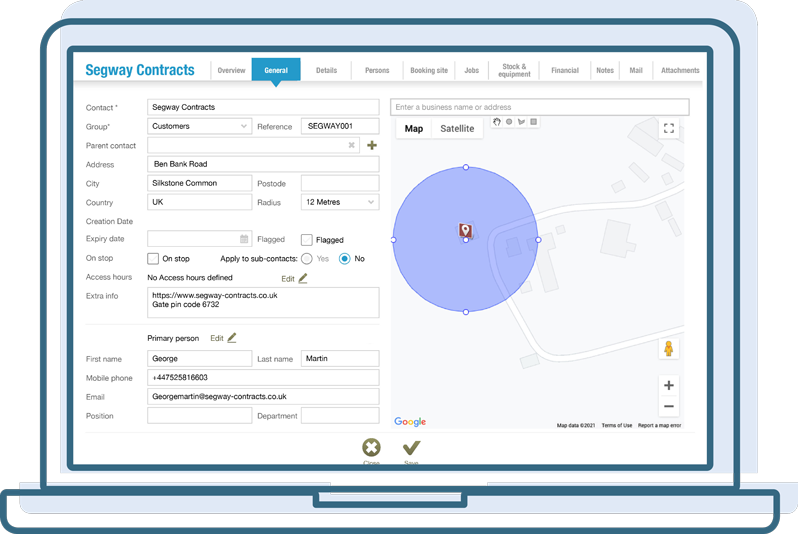Click the empty Postode field
Screen dimensions: 798x534
point(340,183)
